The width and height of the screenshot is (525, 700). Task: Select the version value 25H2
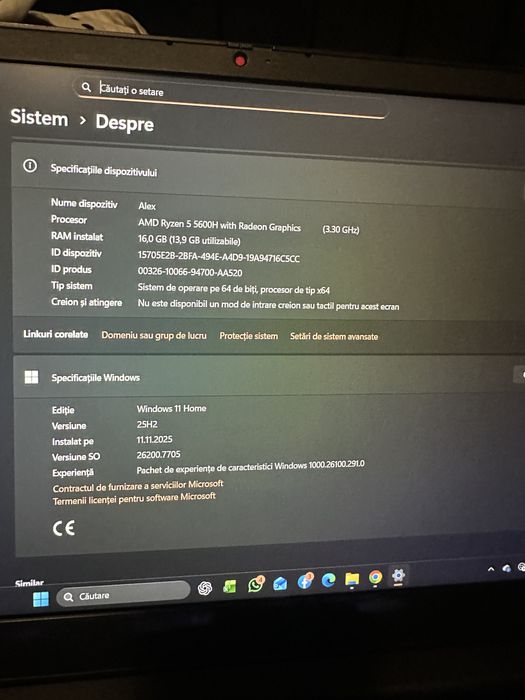tap(147, 424)
